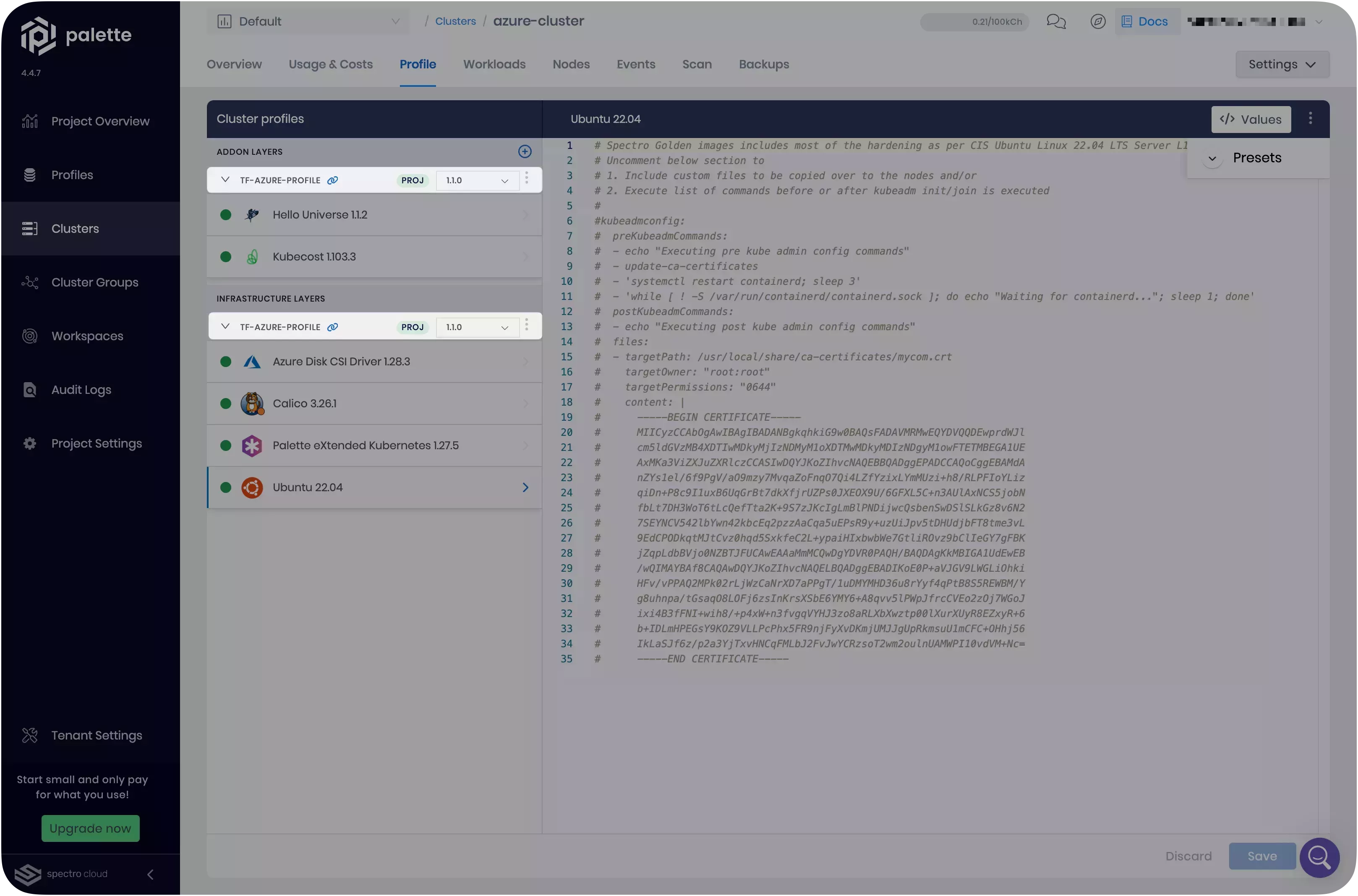Click PROJ badge on addon profile
Viewport: 1358px width, 896px height.
[x=412, y=180]
